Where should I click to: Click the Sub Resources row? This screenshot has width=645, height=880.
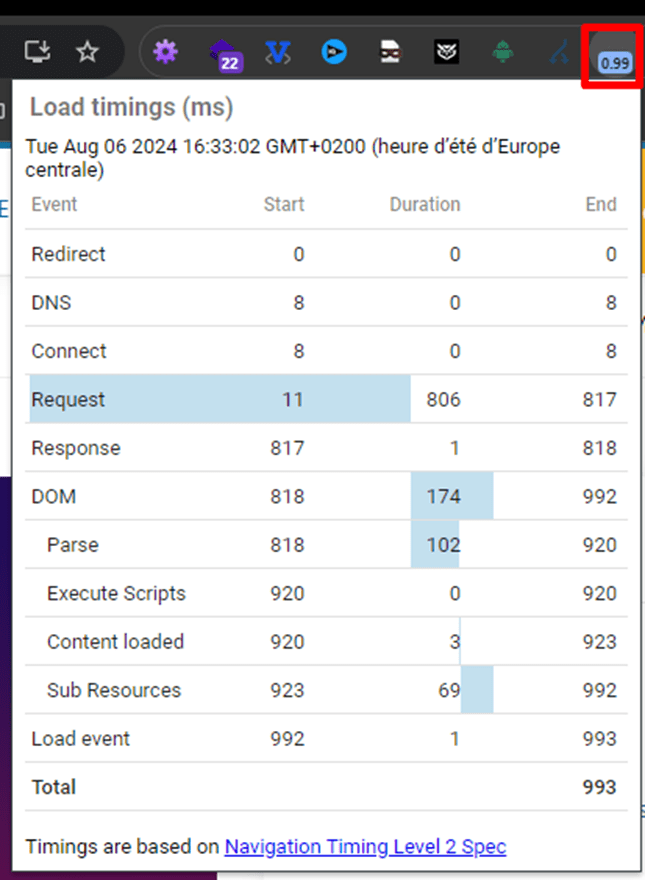[113, 690]
